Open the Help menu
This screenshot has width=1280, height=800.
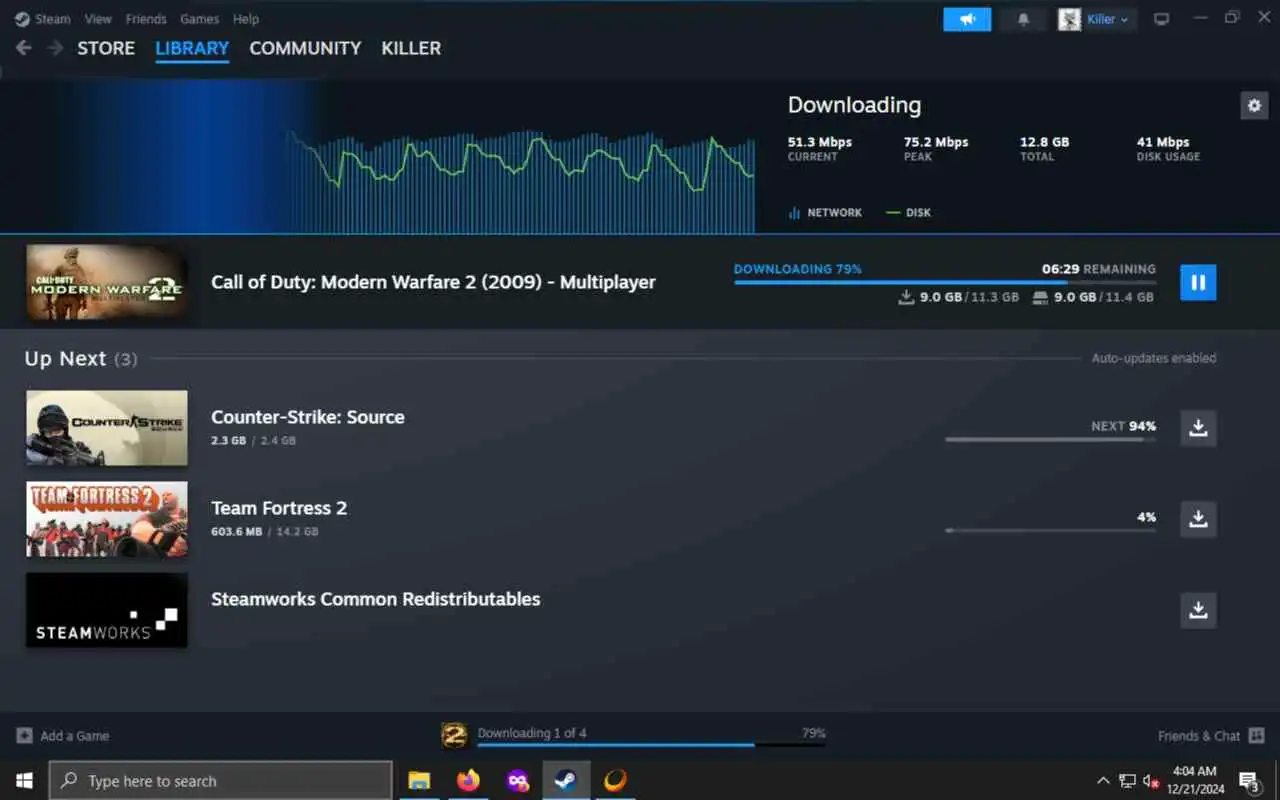[x=246, y=19]
